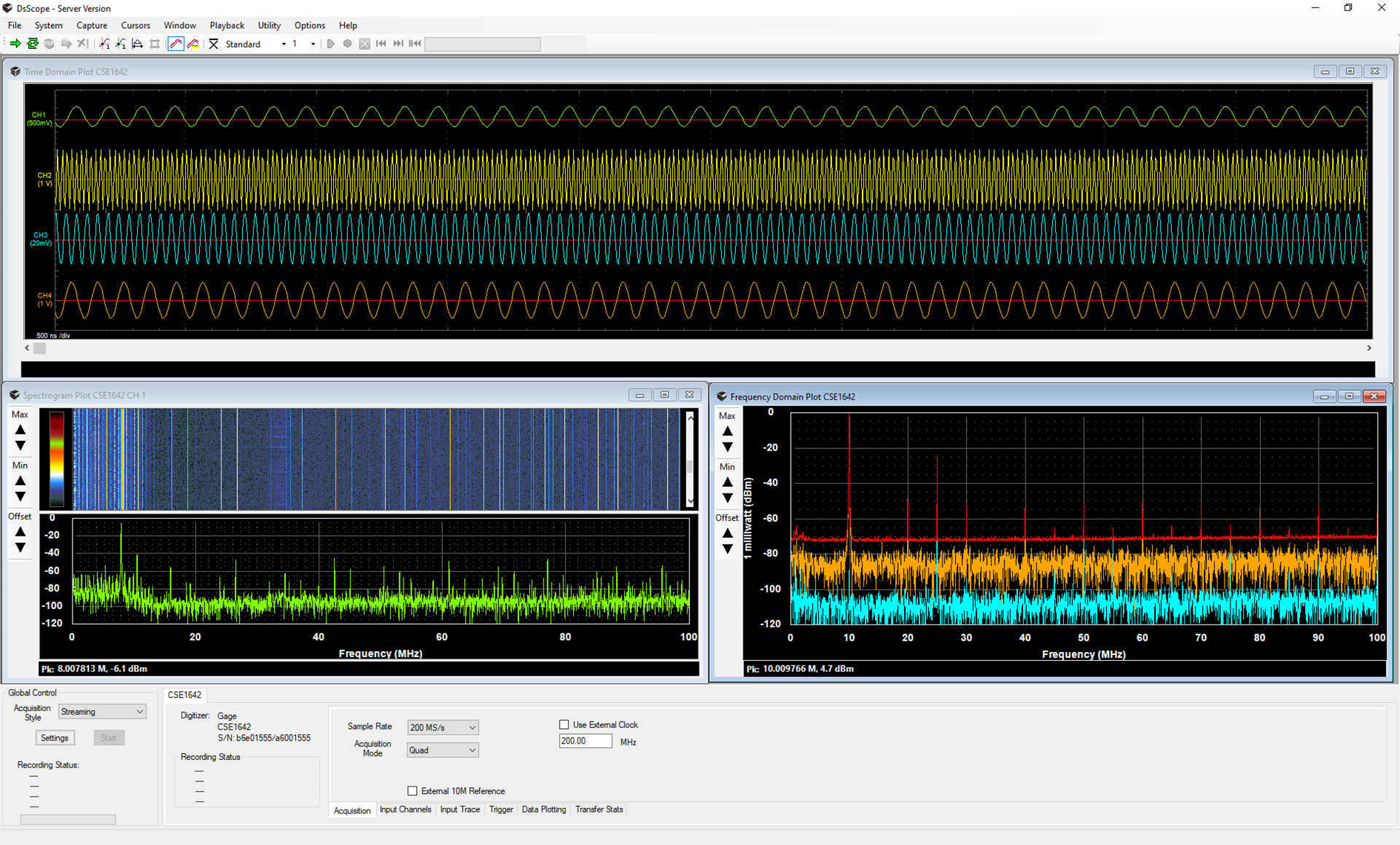Click the green single capture arrow icon

point(15,44)
